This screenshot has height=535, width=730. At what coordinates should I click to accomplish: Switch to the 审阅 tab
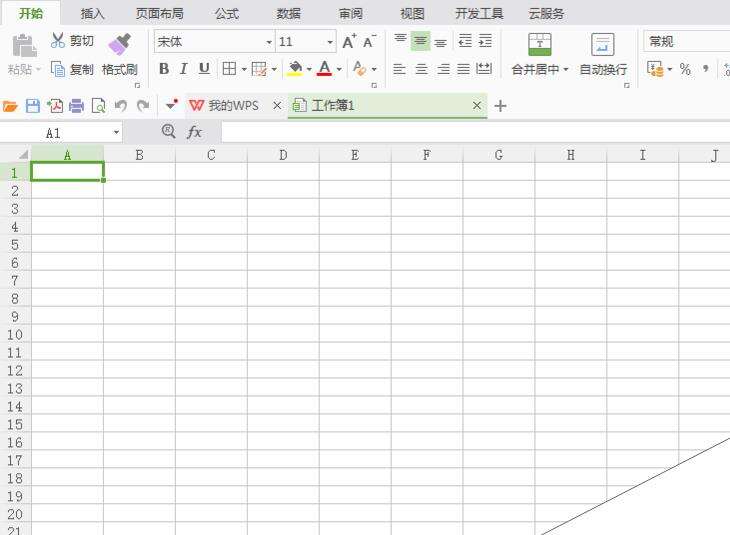351,14
